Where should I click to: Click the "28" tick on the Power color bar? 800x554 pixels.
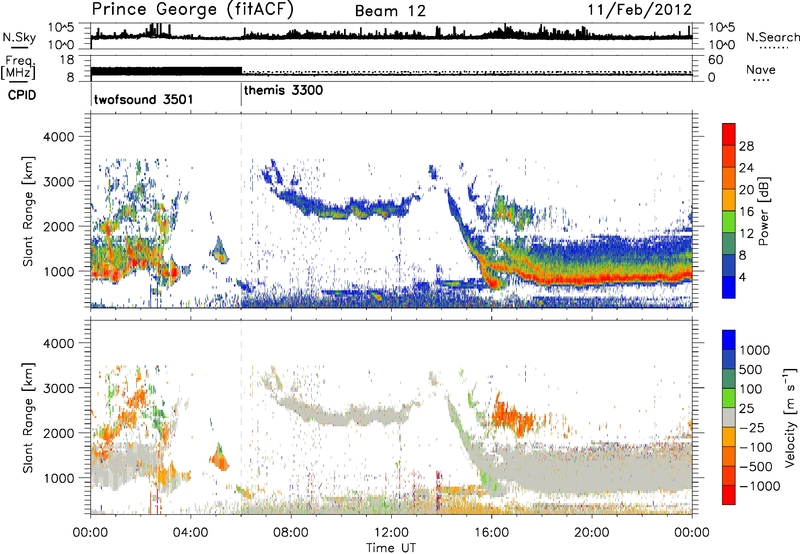[746, 146]
